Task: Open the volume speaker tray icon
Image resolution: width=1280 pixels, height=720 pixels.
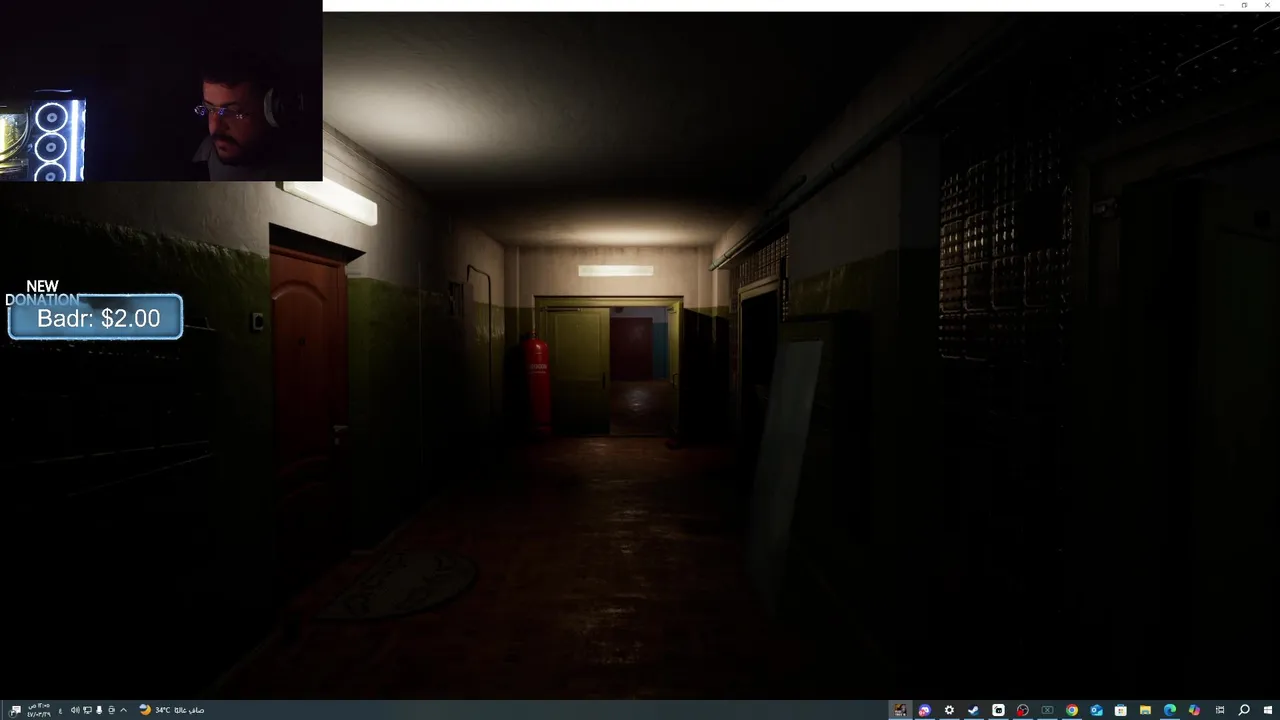Action: 75,710
